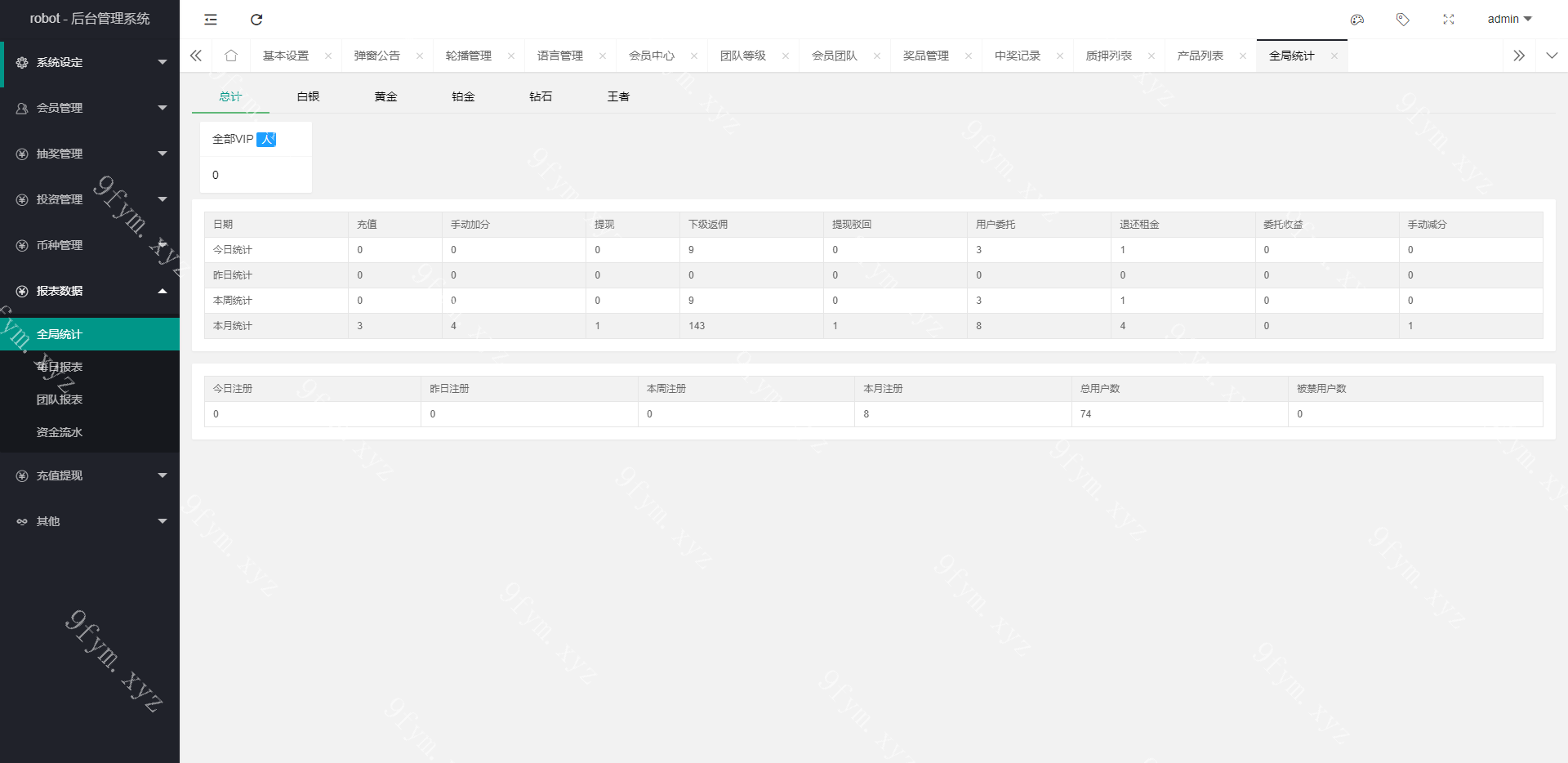
Task: Expand 会员管理 sidebar menu
Action: [x=90, y=108]
